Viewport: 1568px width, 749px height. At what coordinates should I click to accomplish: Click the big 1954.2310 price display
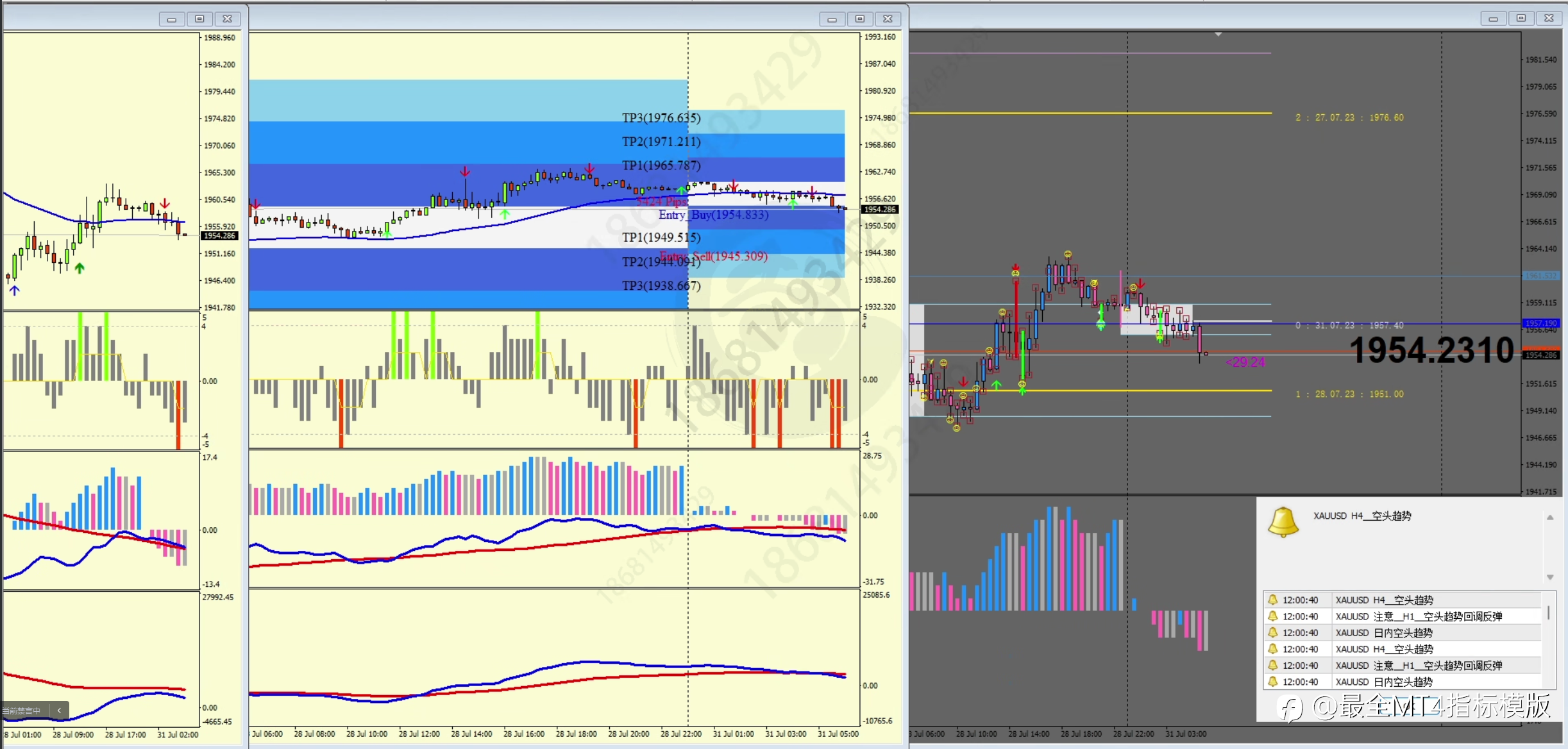(x=1431, y=351)
